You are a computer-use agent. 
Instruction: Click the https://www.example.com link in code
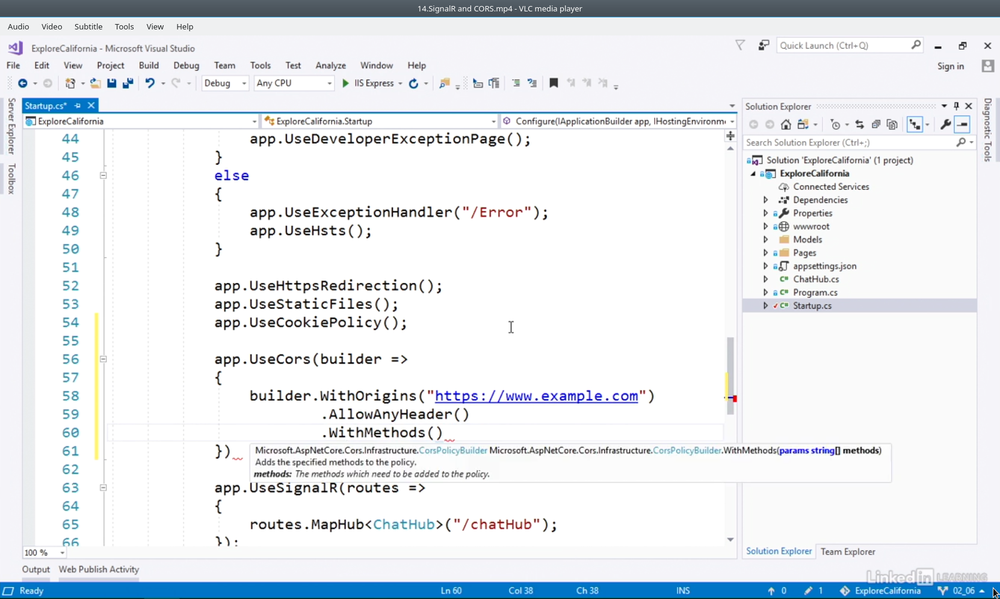[x=536, y=396]
